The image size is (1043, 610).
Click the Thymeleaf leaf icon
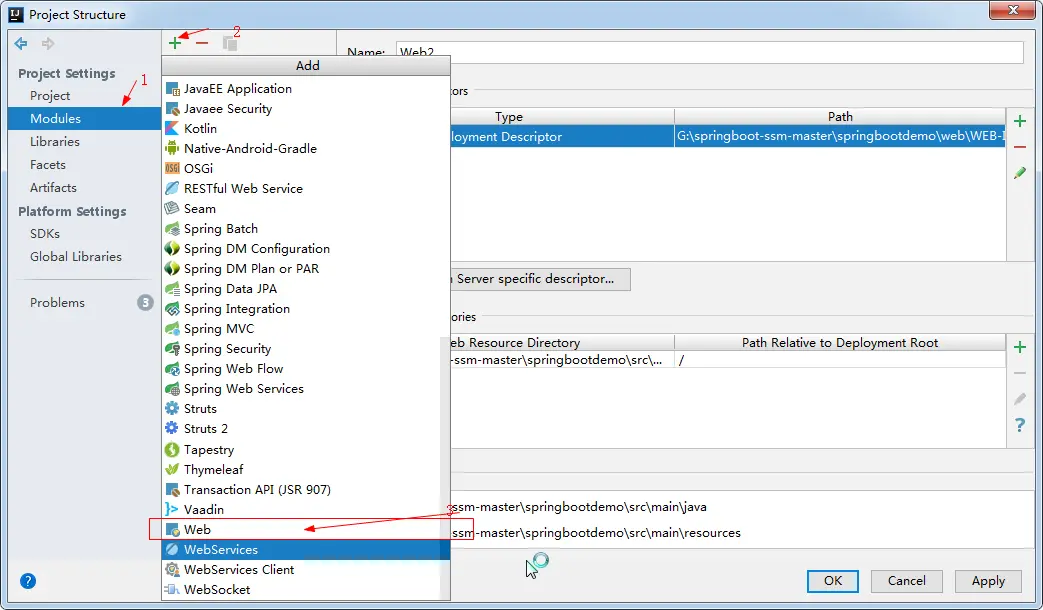[x=172, y=470]
